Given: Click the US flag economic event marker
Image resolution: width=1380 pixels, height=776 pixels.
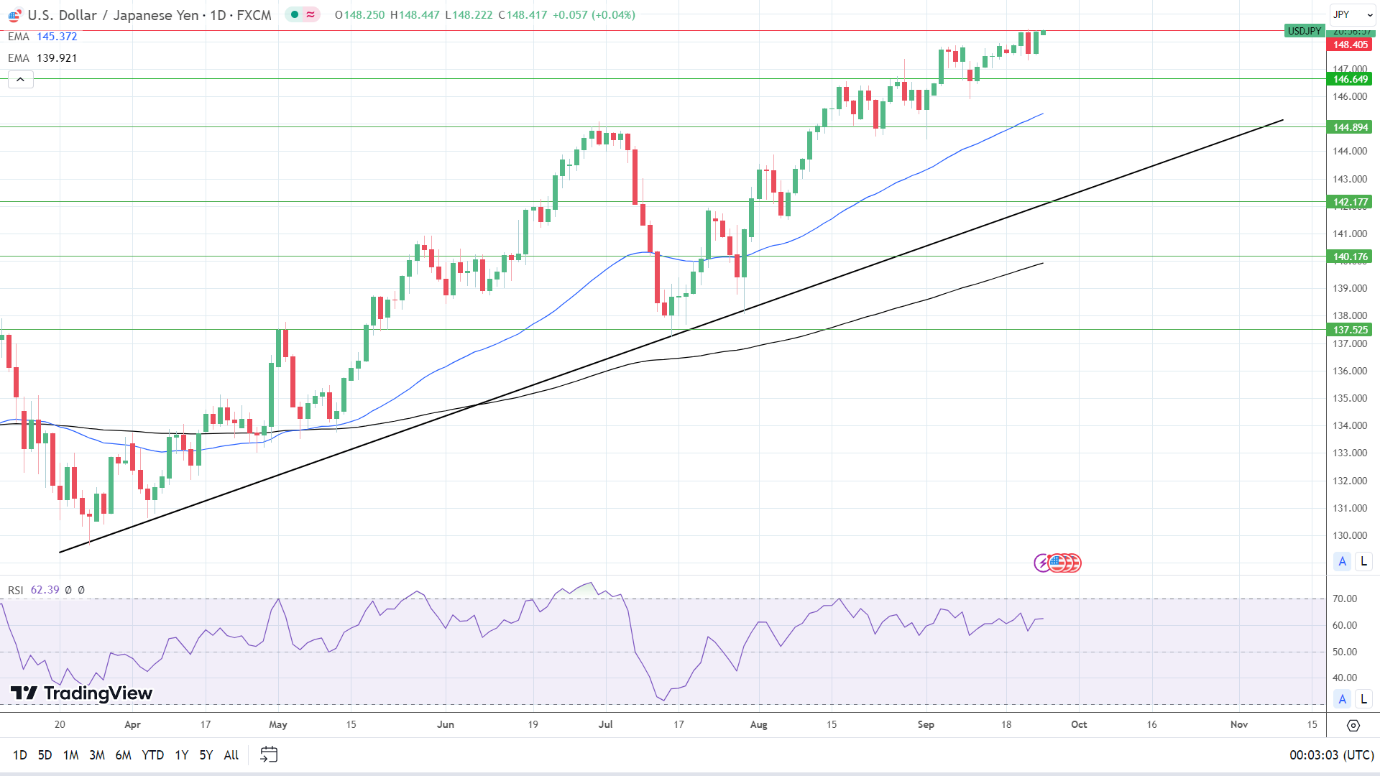Looking at the screenshot, I should click(x=1057, y=563).
